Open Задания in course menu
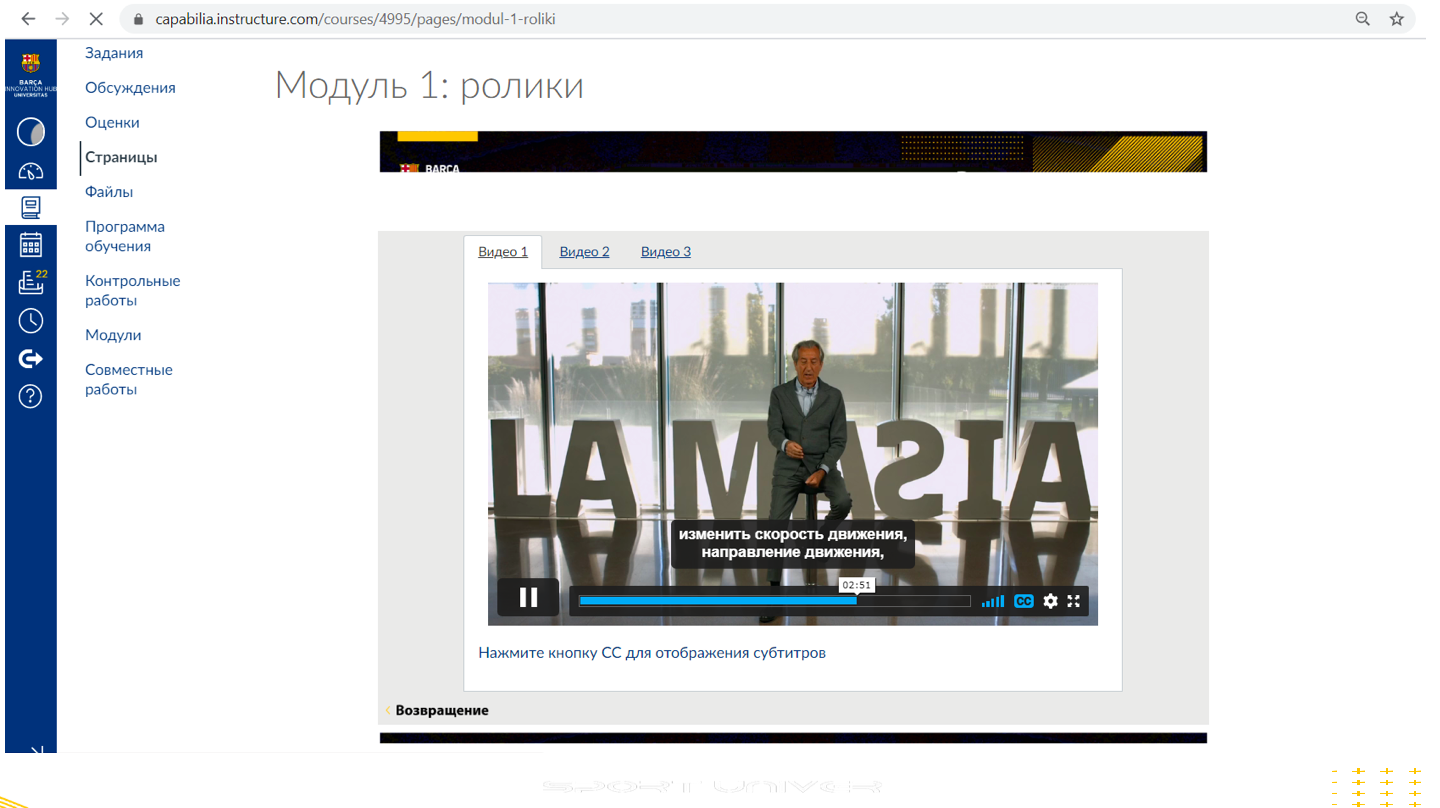Viewport: 1440px width, 808px height. pyautogui.click(x=114, y=53)
